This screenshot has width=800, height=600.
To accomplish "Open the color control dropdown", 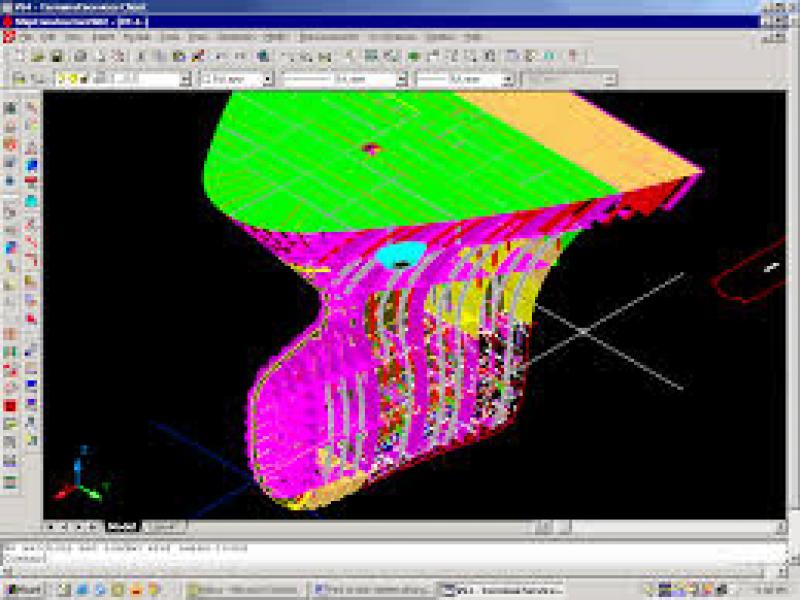I will tap(267, 78).
